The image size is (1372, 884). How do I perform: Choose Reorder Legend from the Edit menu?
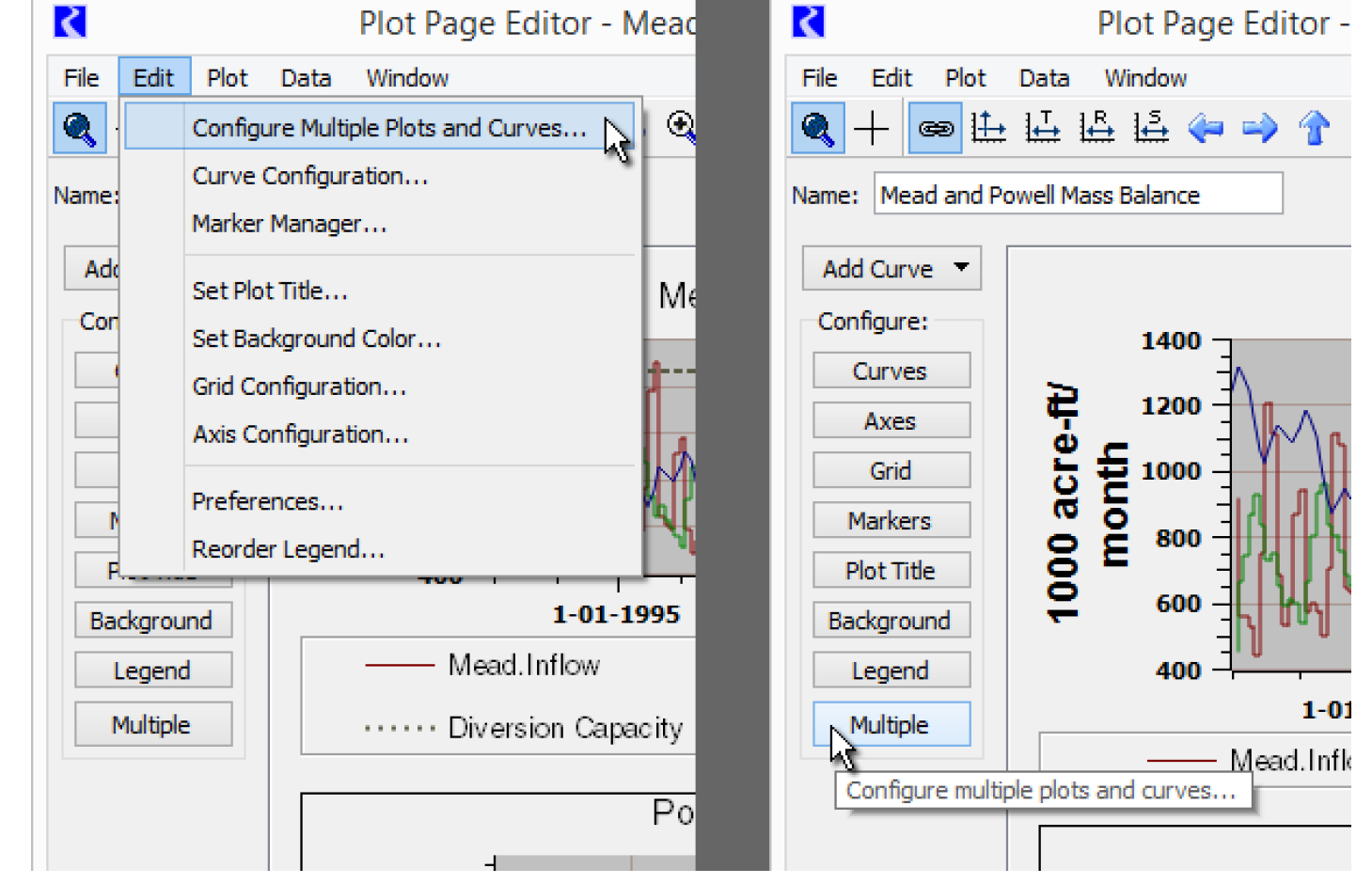[288, 549]
